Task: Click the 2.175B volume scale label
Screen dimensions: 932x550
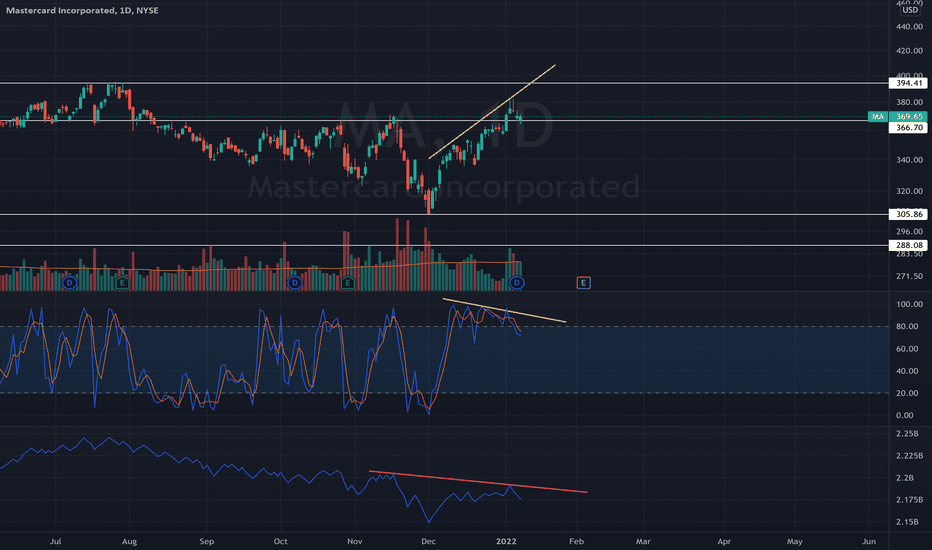Action: [909, 500]
